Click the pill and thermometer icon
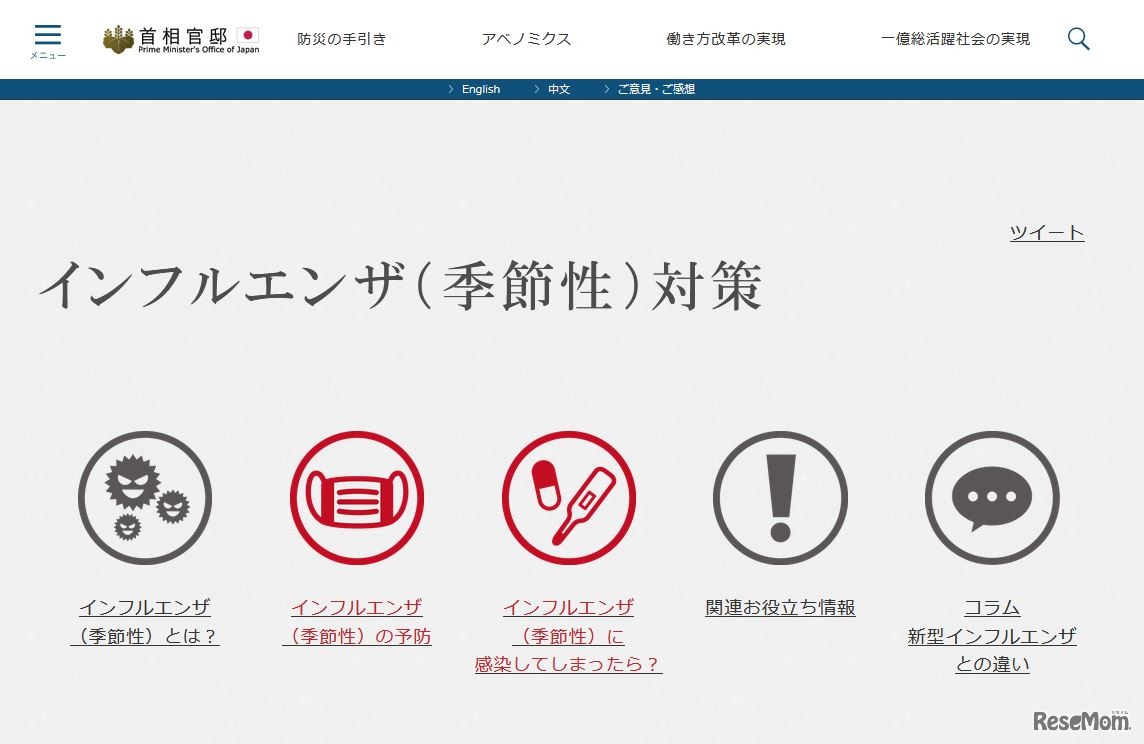 [568, 497]
